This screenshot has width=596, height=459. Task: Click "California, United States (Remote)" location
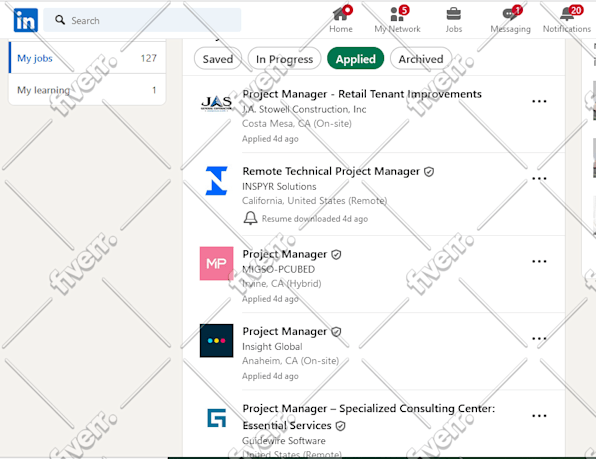(x=314, y=201)
